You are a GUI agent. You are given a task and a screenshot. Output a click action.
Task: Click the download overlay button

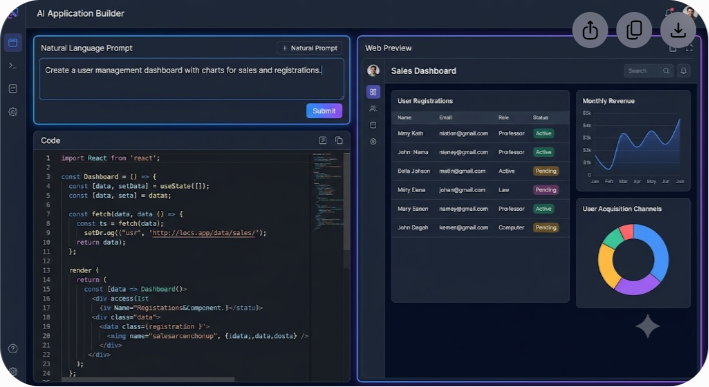[x=678, y=30]
